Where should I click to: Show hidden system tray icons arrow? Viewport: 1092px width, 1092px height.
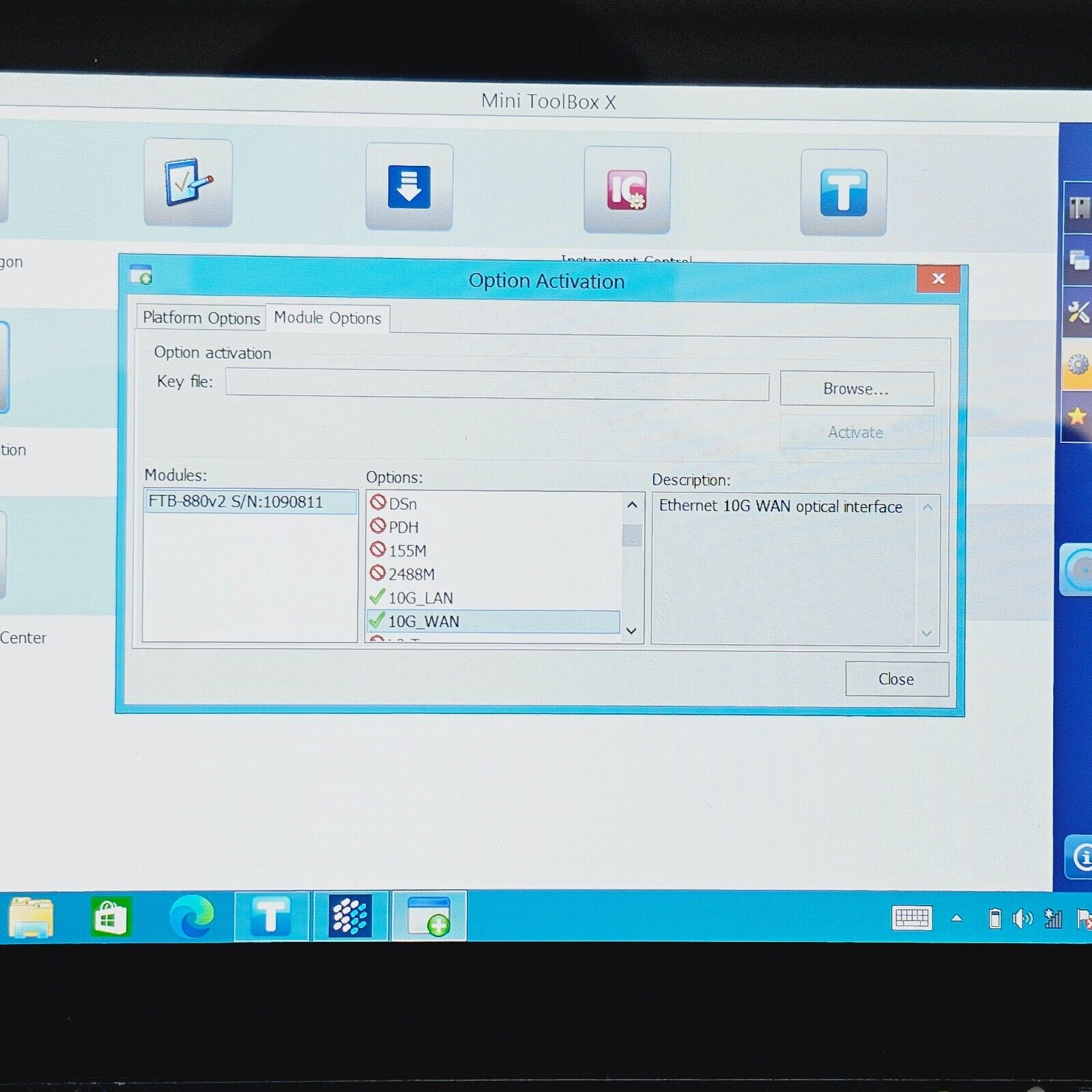tap(957, 919)
